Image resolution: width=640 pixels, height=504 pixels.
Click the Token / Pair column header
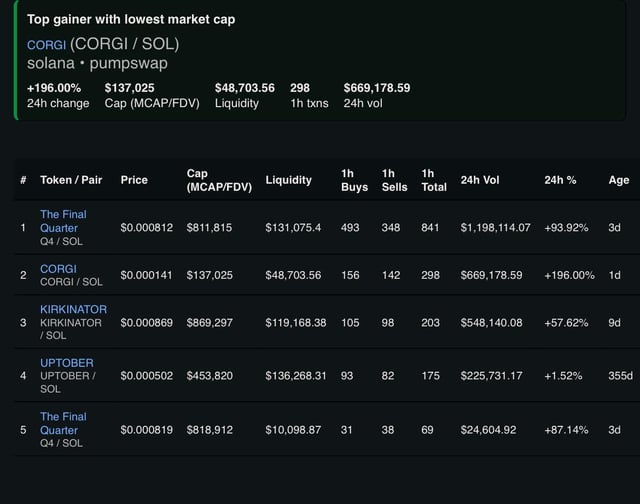pyautogui.click(x=71, y=180)
